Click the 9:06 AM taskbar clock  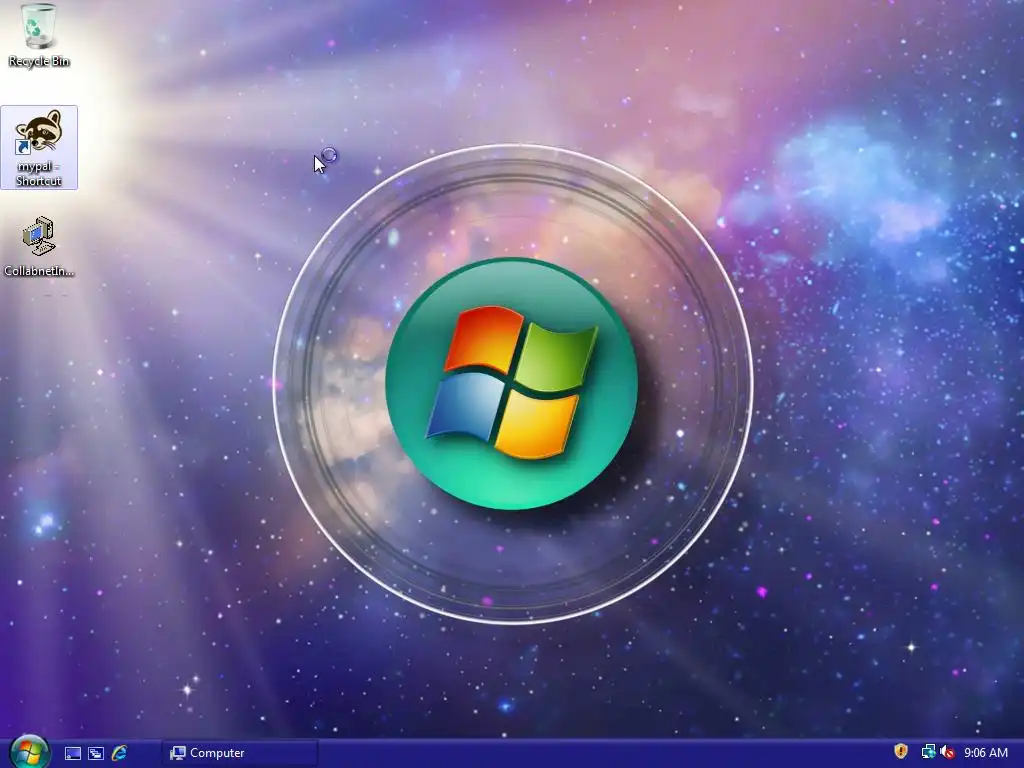(985, 753)
